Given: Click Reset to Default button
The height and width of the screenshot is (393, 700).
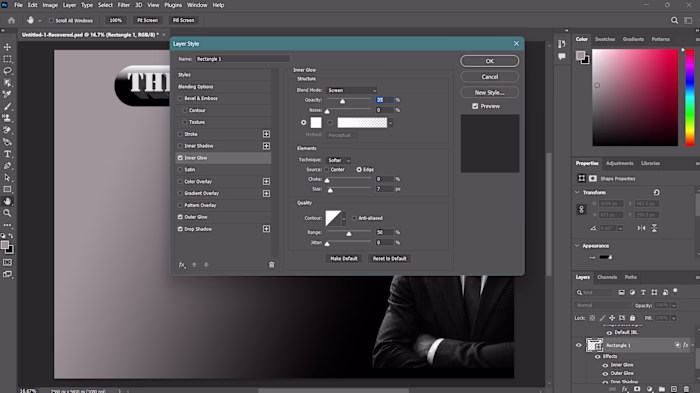Looking at the screenshot, I should [x=389, y=259].
